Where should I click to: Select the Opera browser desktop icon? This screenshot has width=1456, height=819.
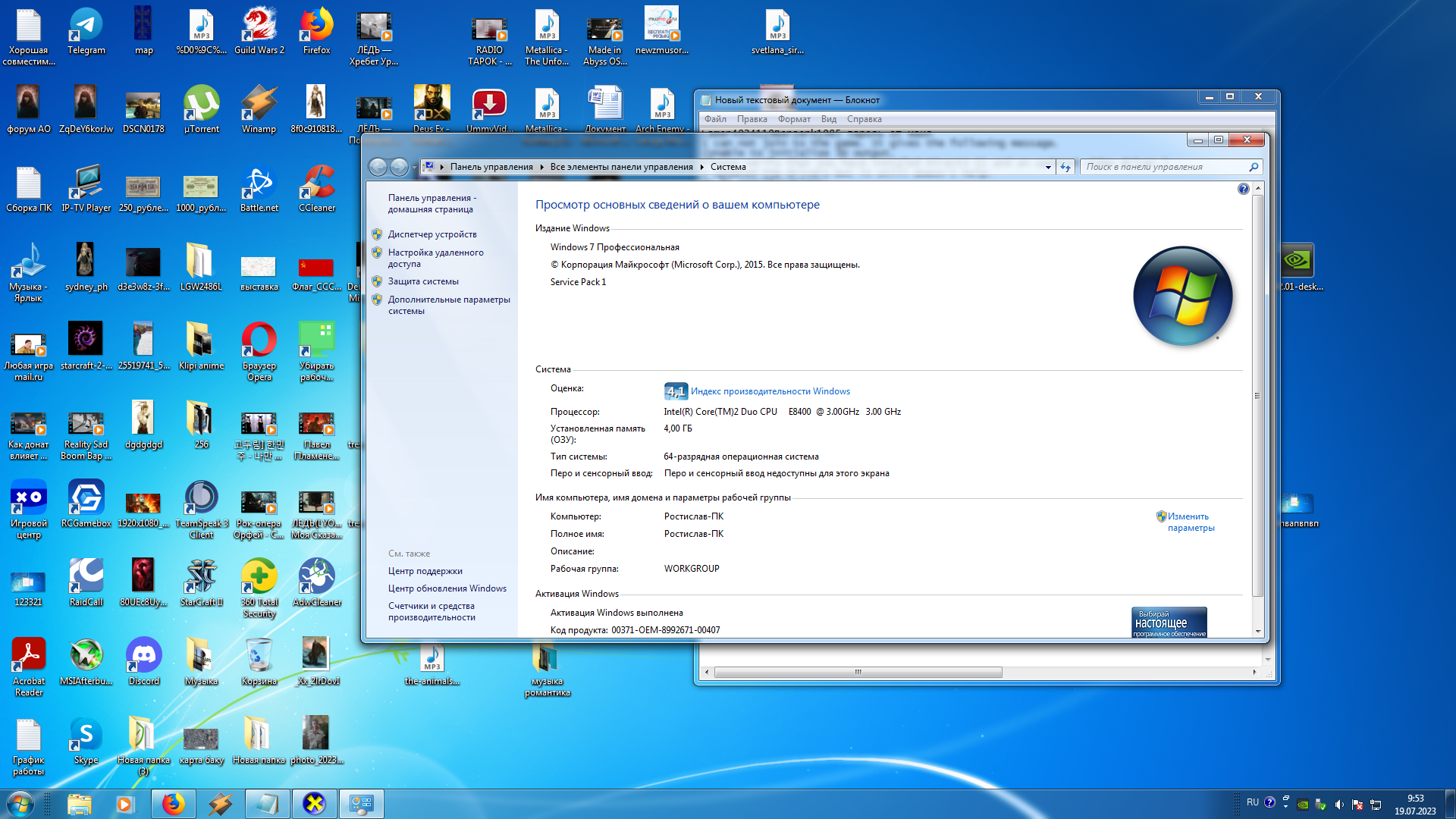tap(259, 351)
